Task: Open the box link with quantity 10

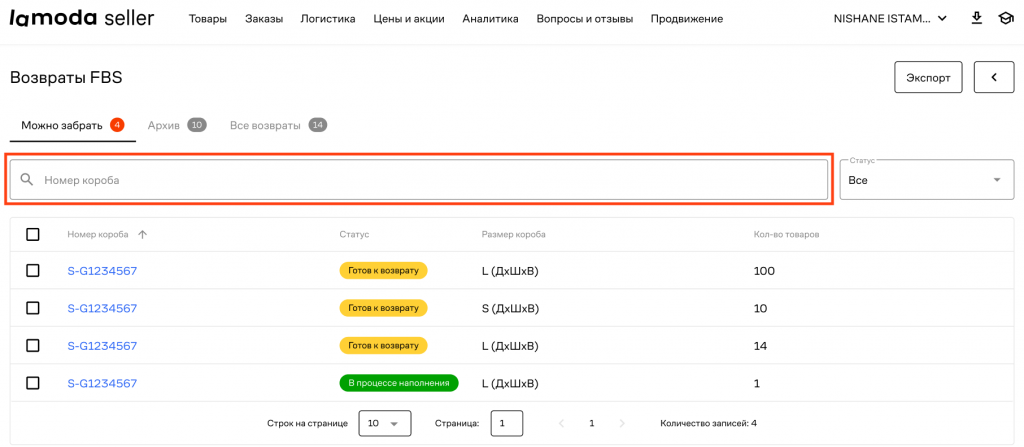Action: click(102, 308)
